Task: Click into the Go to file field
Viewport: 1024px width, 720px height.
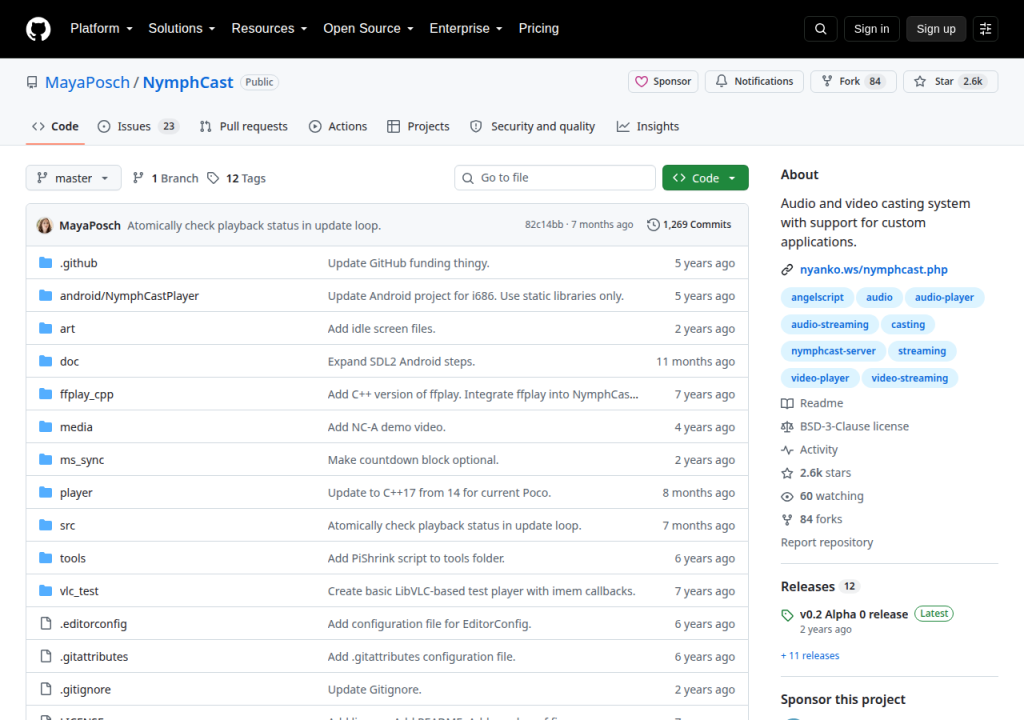Action: click(554, 178)
